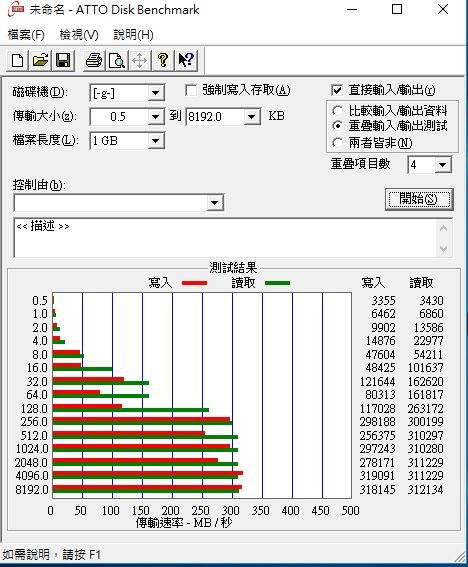Minimize the ATTO Disk Benchmark window

[x=352, y=10]
